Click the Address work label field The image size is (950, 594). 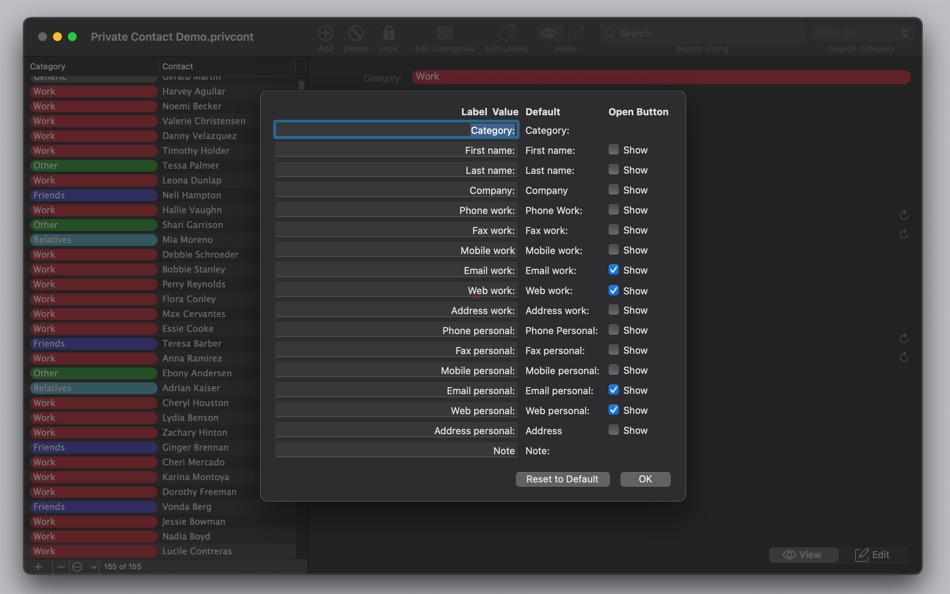(396, 310)
